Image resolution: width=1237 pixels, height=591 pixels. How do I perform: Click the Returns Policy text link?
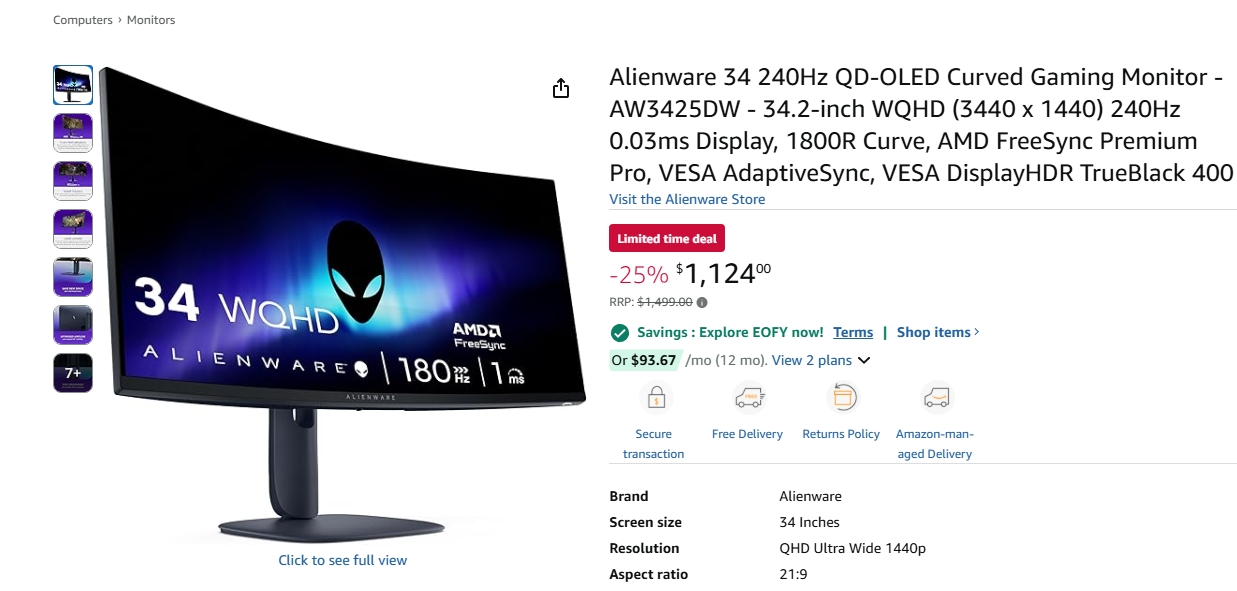pyautogui.click(x=841, y=434)
